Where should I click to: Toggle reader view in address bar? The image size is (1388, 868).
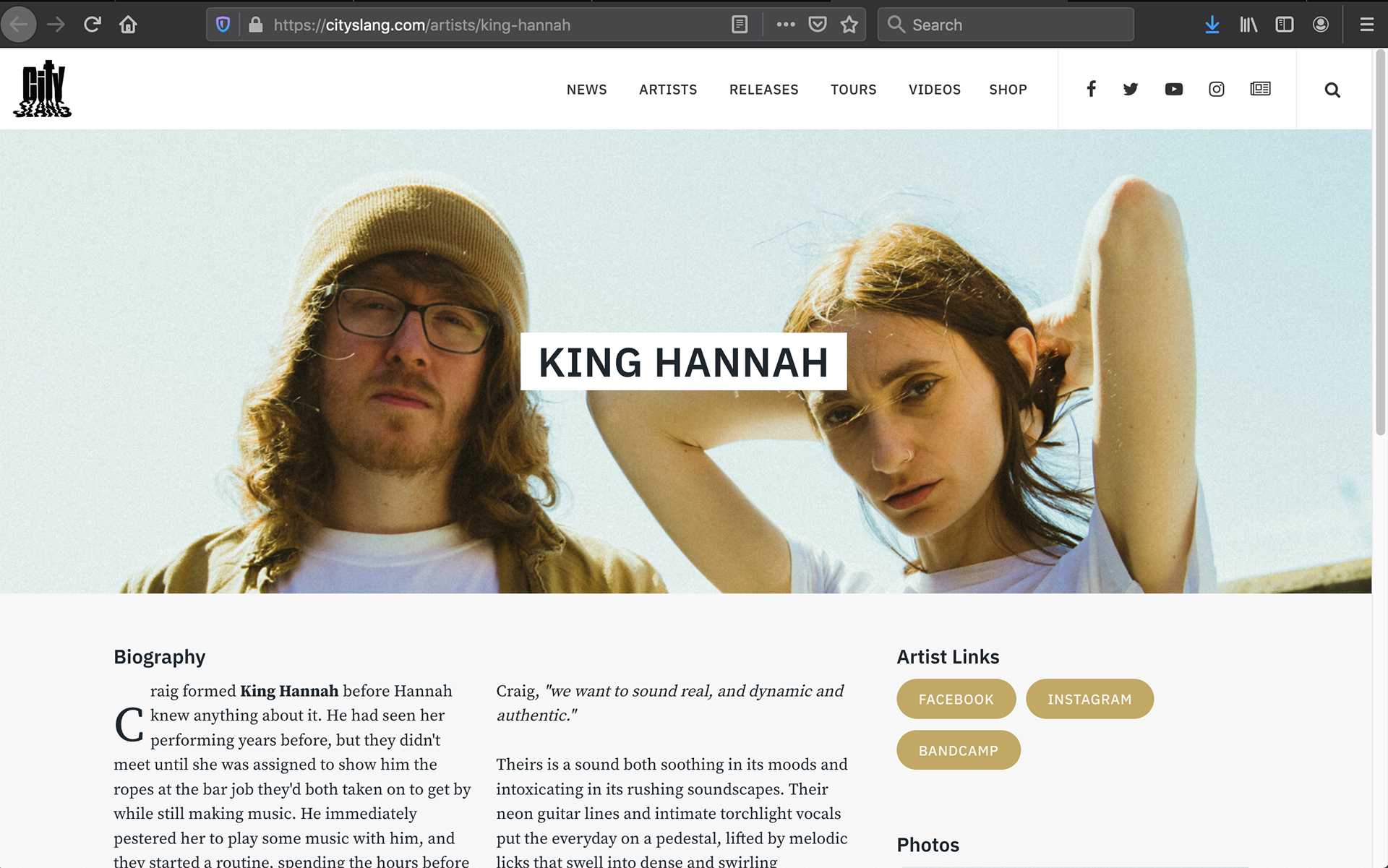click(739, 25)
